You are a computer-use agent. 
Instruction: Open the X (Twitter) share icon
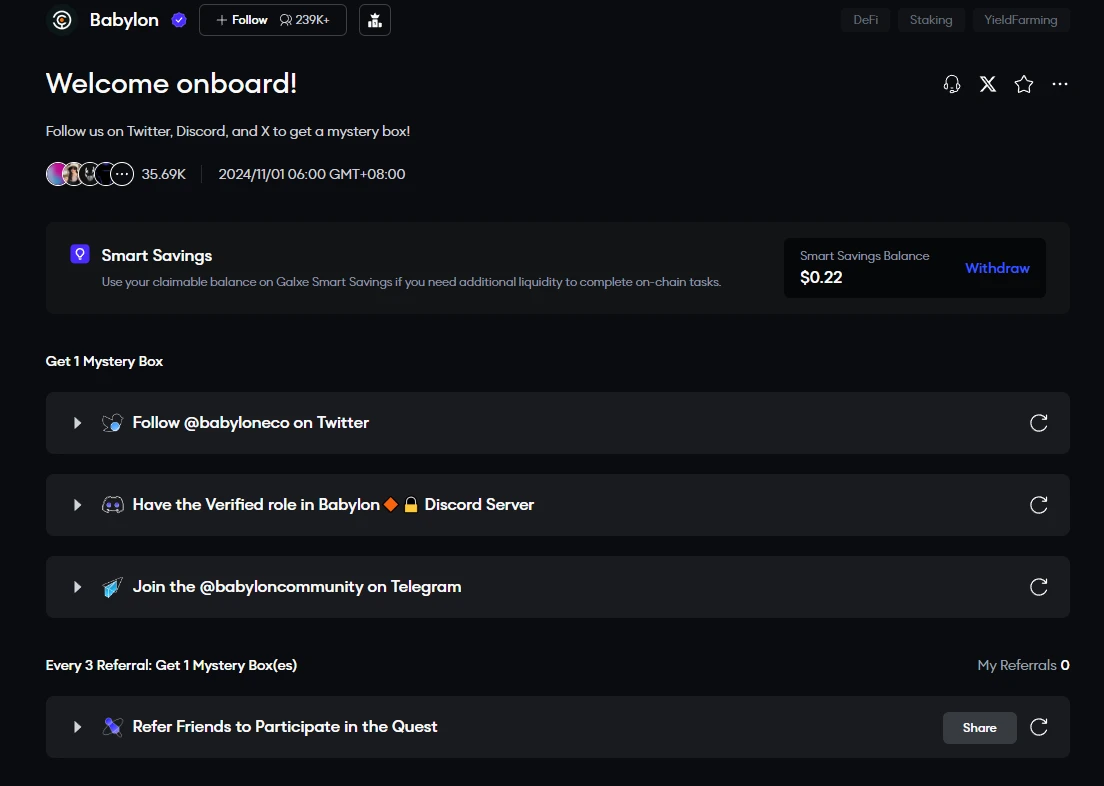pos(988,84)
